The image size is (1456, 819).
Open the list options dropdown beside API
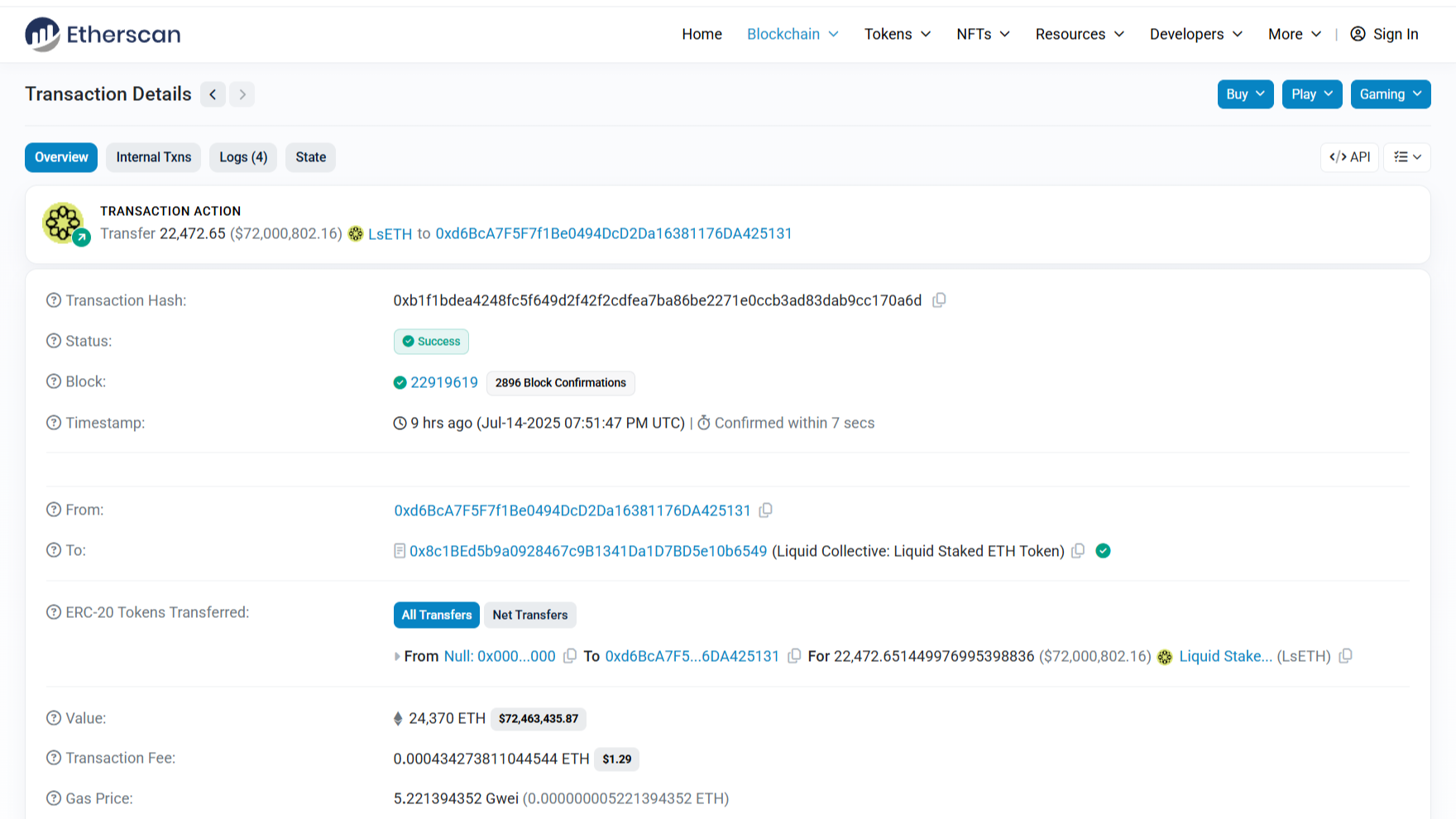1407,157
